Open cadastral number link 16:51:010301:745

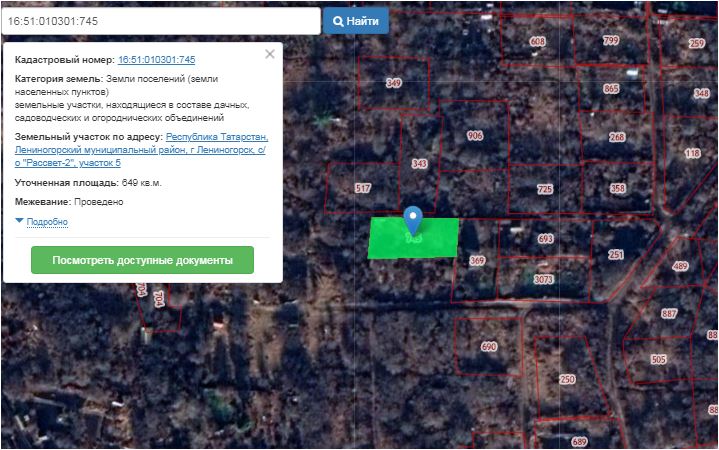click(156, 60)
